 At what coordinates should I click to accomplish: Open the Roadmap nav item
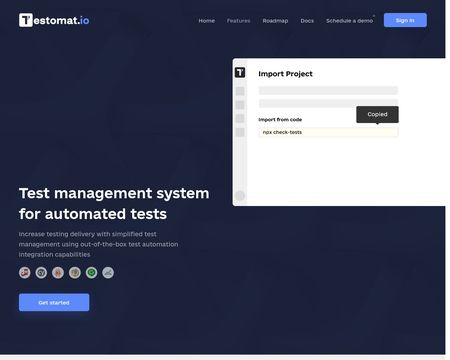click(x=275, y=21)
